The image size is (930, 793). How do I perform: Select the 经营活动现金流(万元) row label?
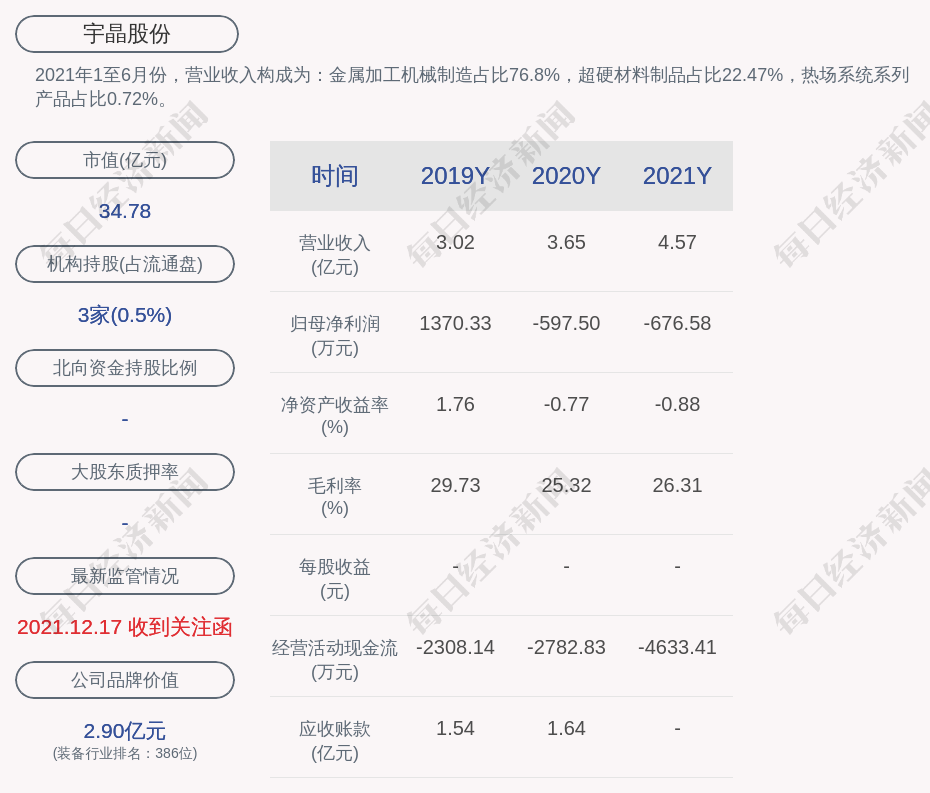[335, 659]
